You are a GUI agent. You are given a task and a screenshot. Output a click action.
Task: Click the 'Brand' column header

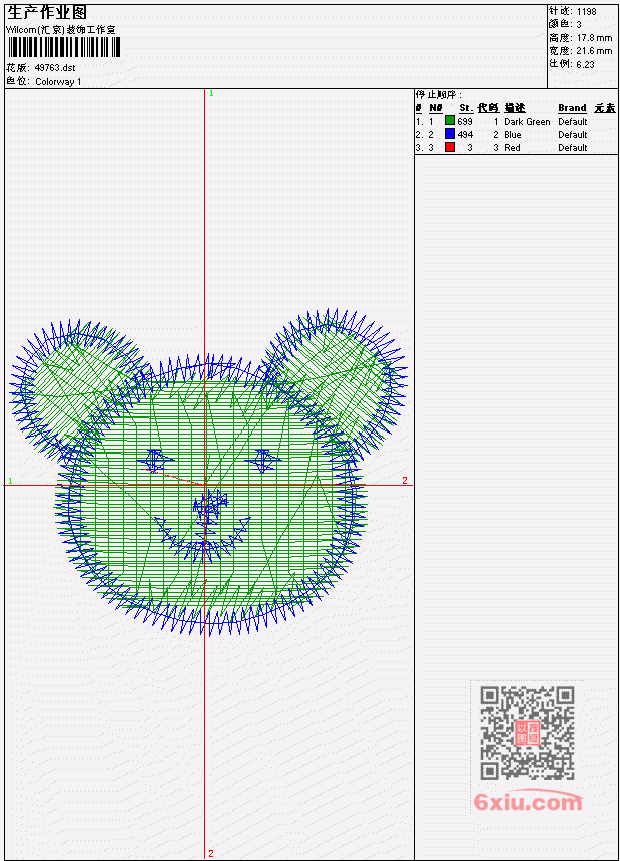pos(572,108)
